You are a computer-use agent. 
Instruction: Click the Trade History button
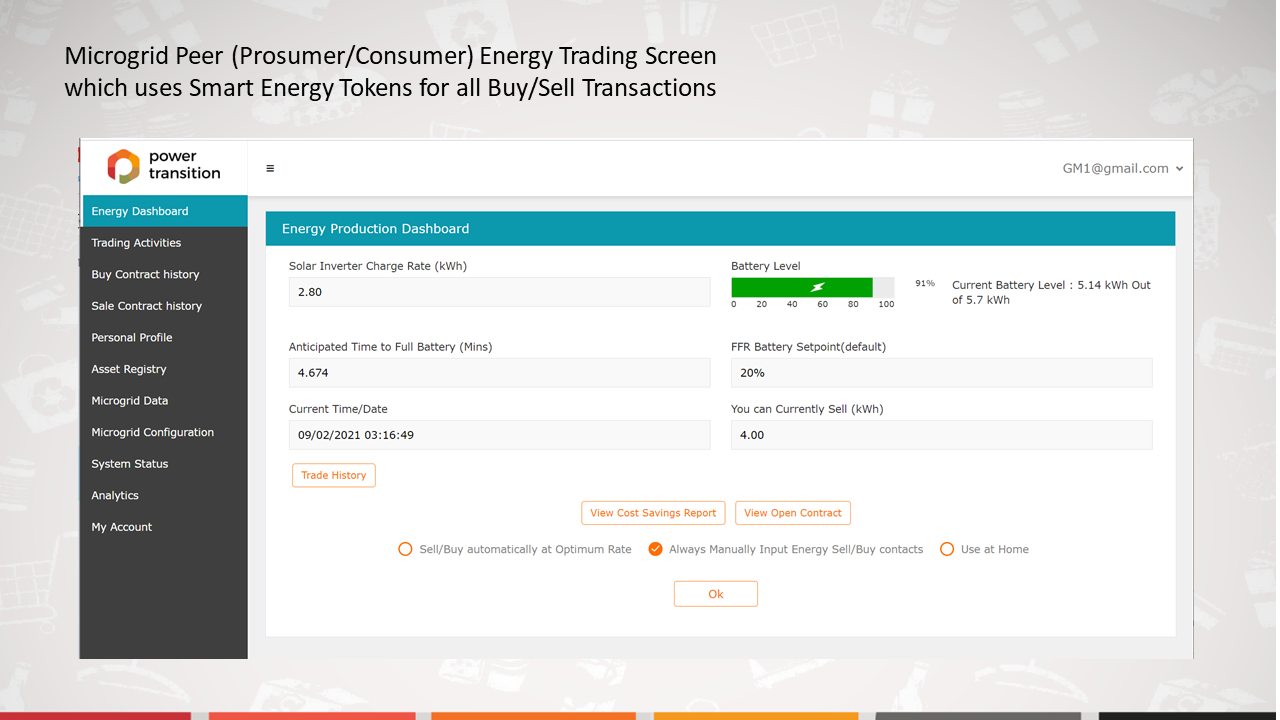[334, 475]
